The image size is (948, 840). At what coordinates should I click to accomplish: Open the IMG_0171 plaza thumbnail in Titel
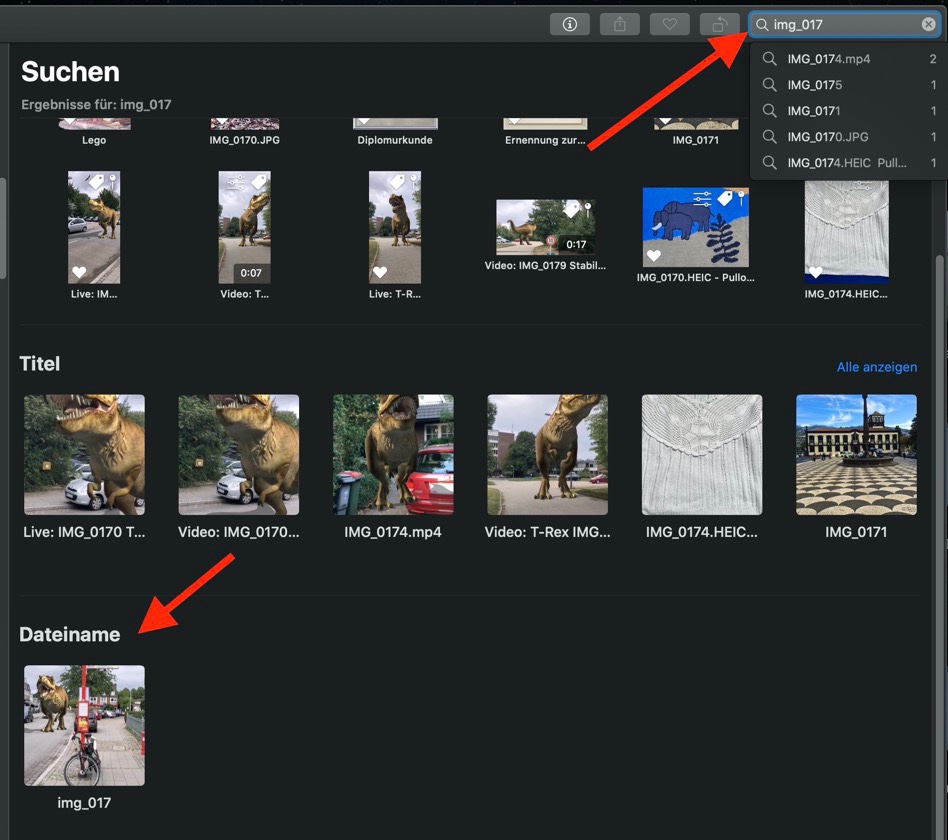[856, 455]
